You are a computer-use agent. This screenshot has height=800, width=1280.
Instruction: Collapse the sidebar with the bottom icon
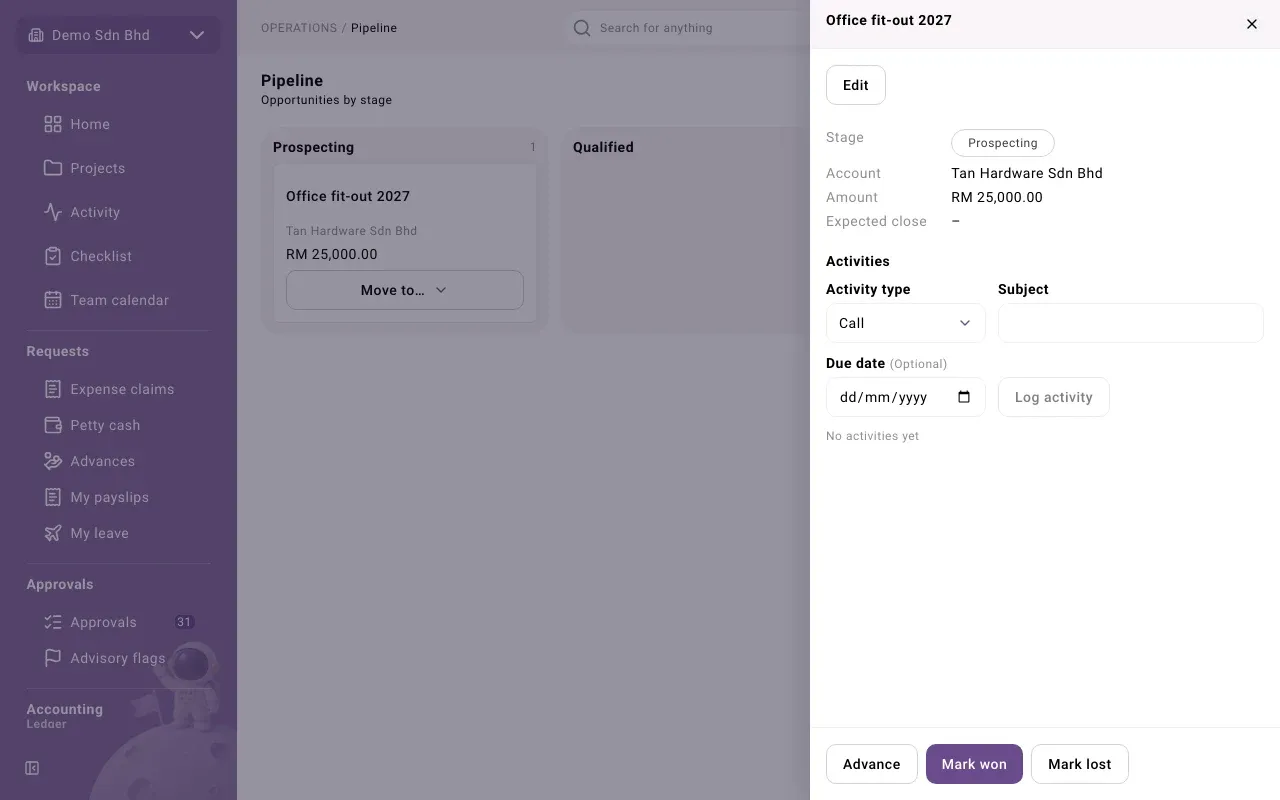(32, 768)
